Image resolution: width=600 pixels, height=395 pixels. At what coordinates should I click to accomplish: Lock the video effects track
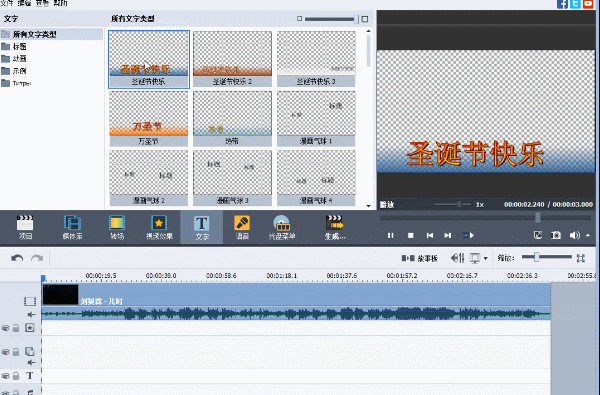(x=16, y=328)
